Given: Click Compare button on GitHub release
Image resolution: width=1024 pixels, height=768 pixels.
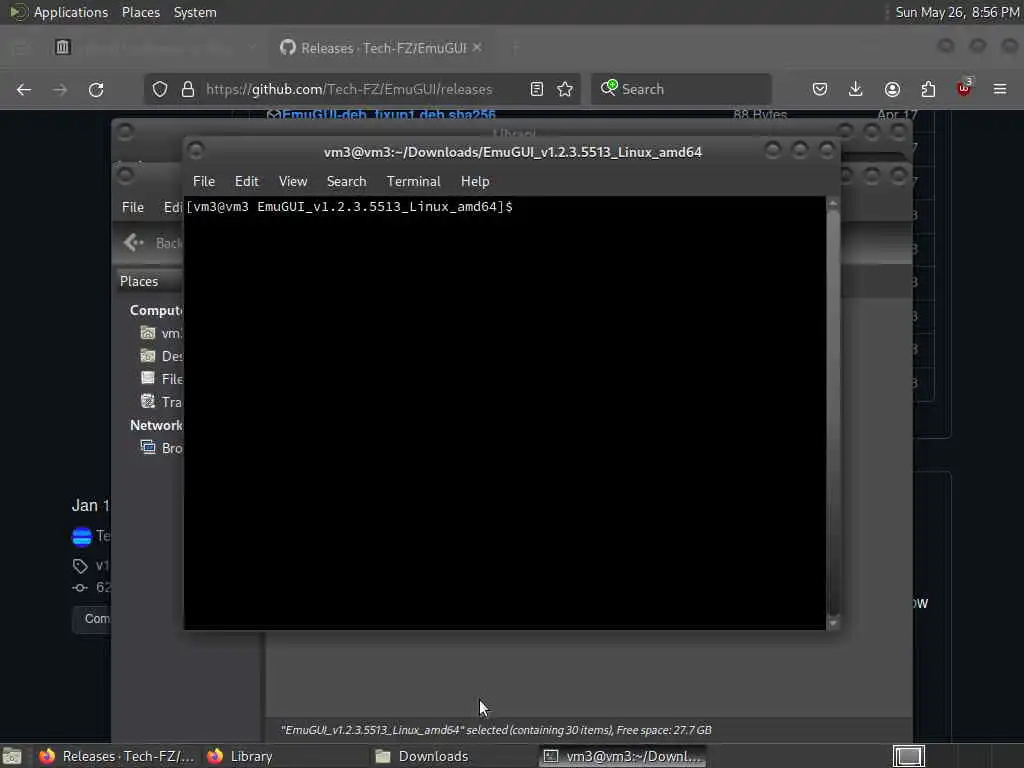Looking at the screenshot, I should tap(91, 618).
